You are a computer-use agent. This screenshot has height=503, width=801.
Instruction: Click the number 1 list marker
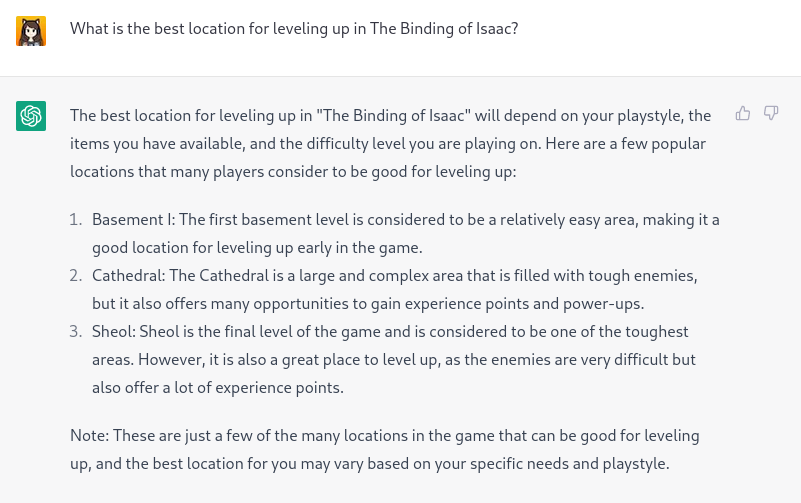click(x=76, y=220)
